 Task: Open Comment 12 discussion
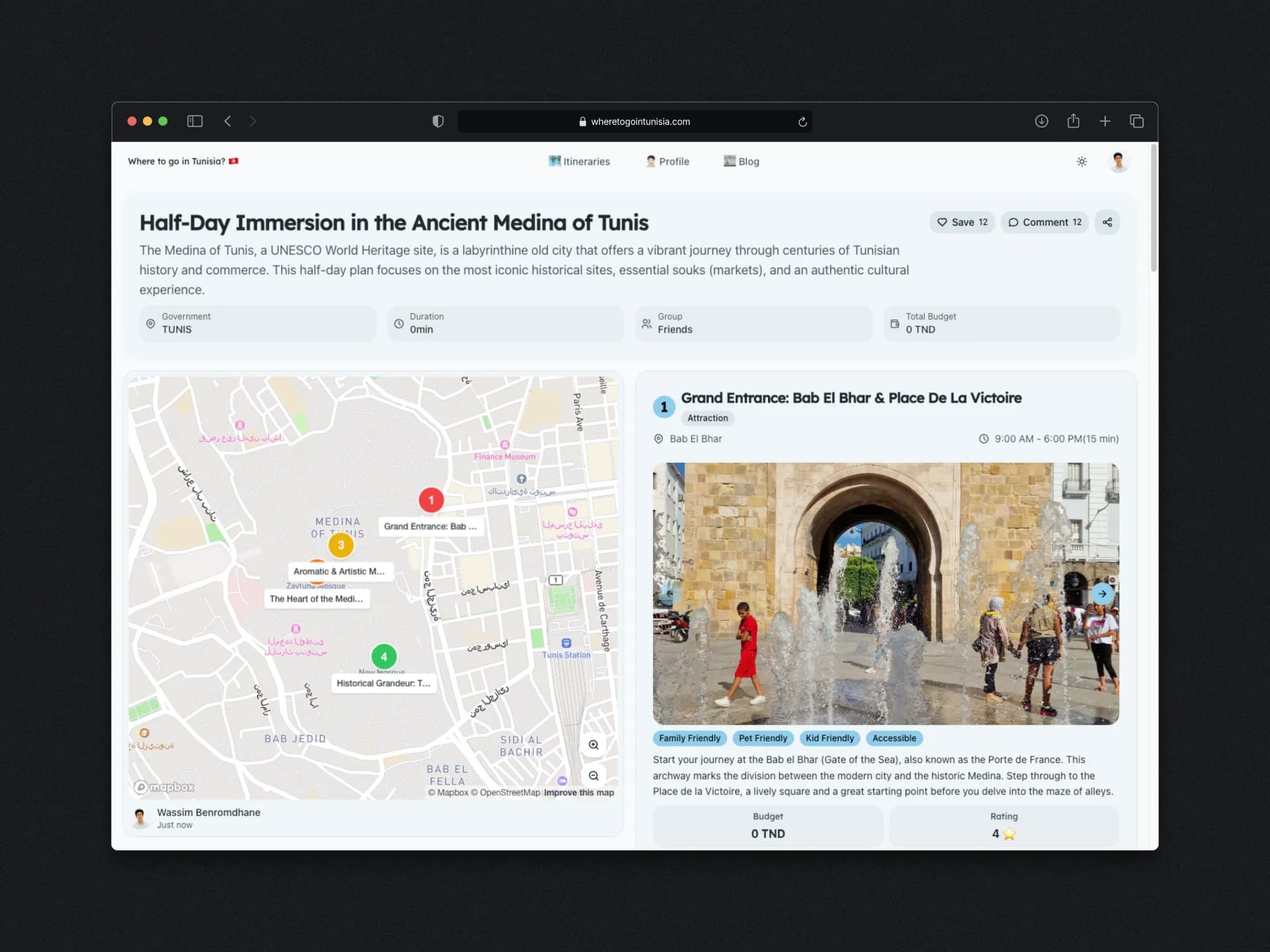(1045, 222)
